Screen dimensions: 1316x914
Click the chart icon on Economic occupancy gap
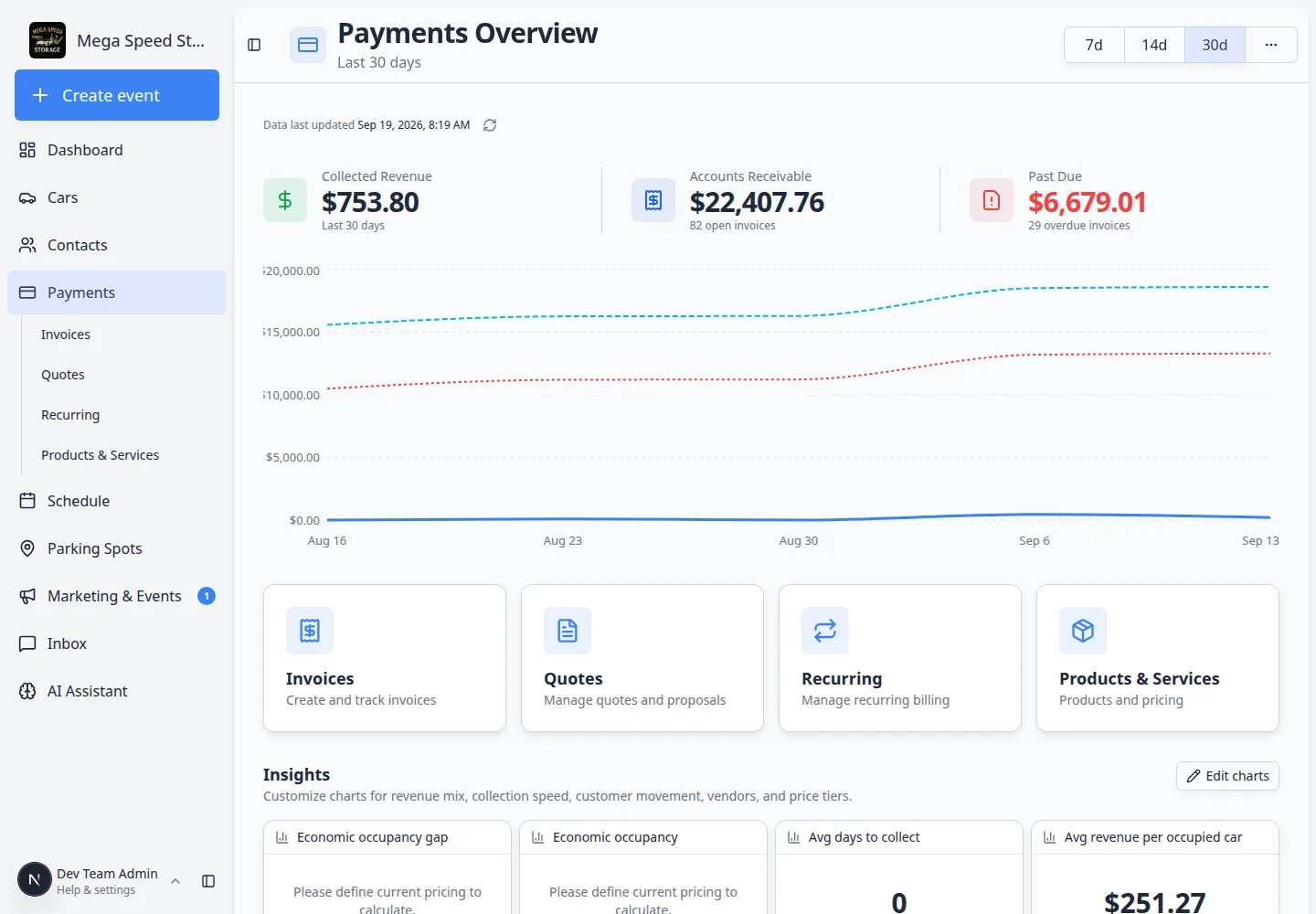tap(282, 837)
